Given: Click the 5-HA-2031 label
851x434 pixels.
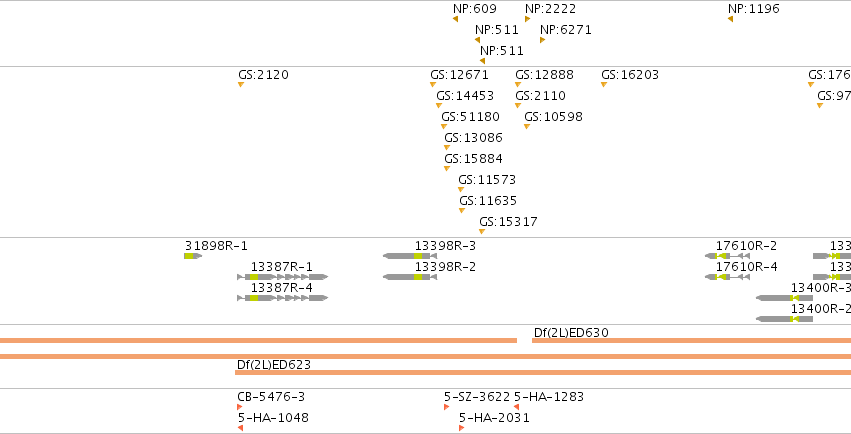Looking at the screenshot, I should click(494, 418).
